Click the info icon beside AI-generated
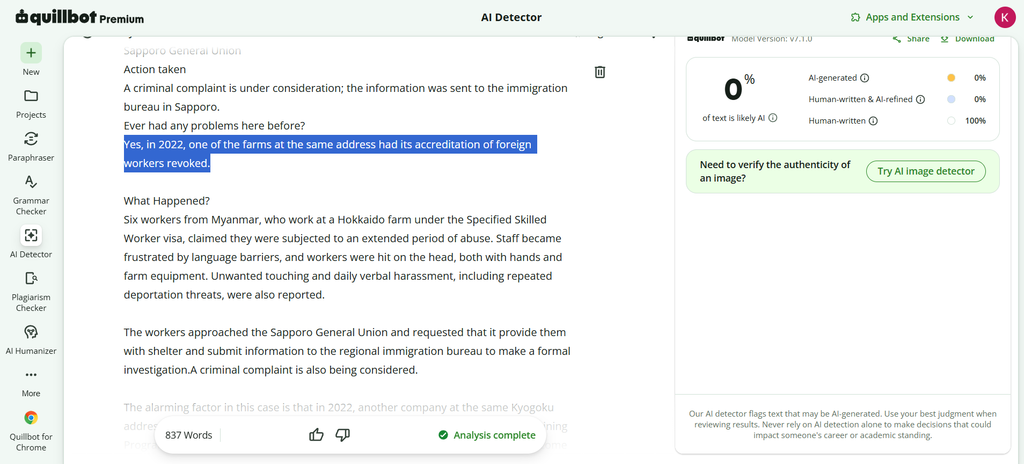The width and height of the screenshot is (1024, 464). click(x=865, y=78)
